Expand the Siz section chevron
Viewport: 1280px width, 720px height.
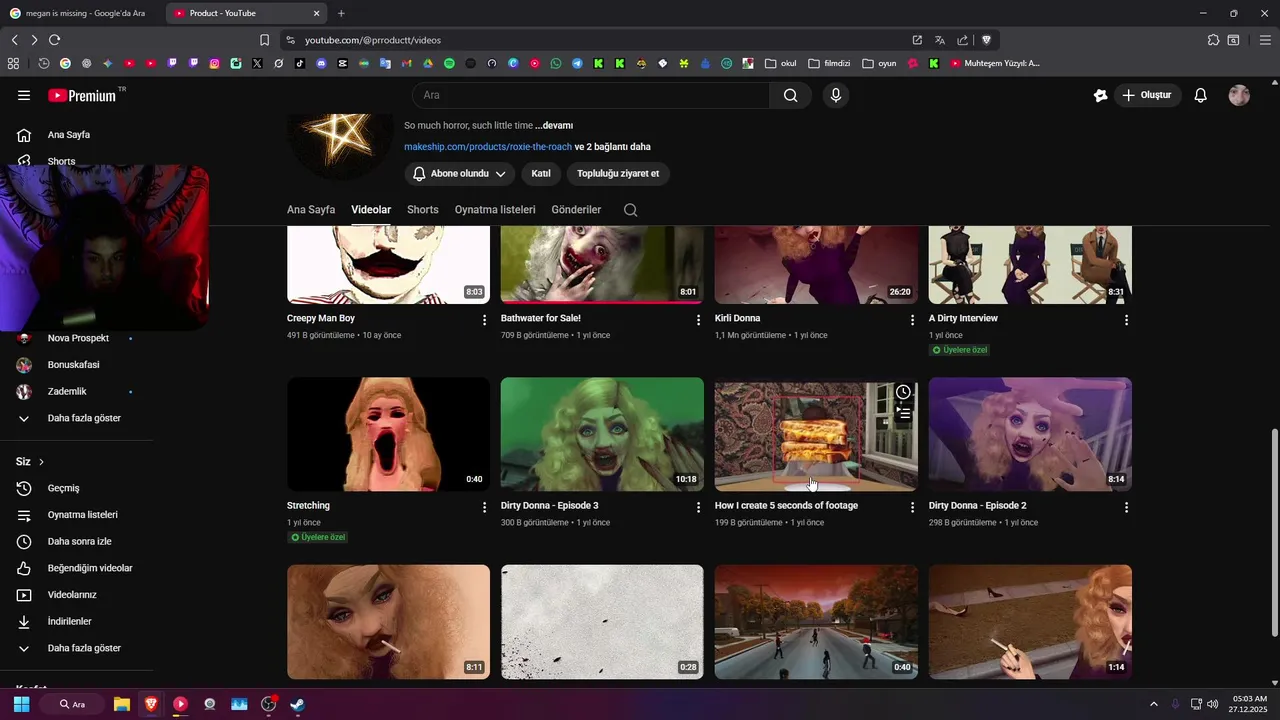point(41,462)
